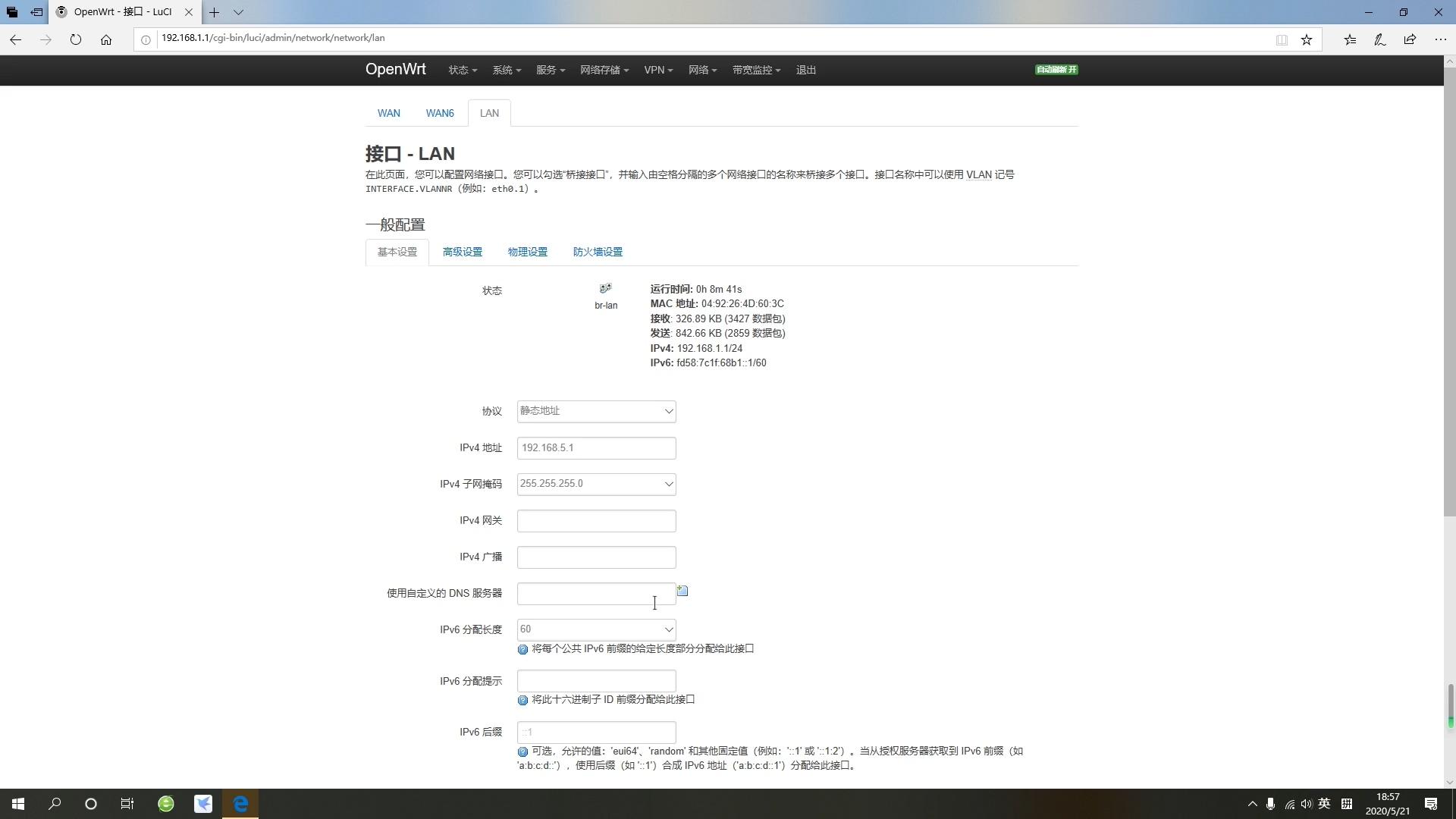Click the br-lan interface icon
Viewport: 1456px width, 819px height.
pos(605,289)
